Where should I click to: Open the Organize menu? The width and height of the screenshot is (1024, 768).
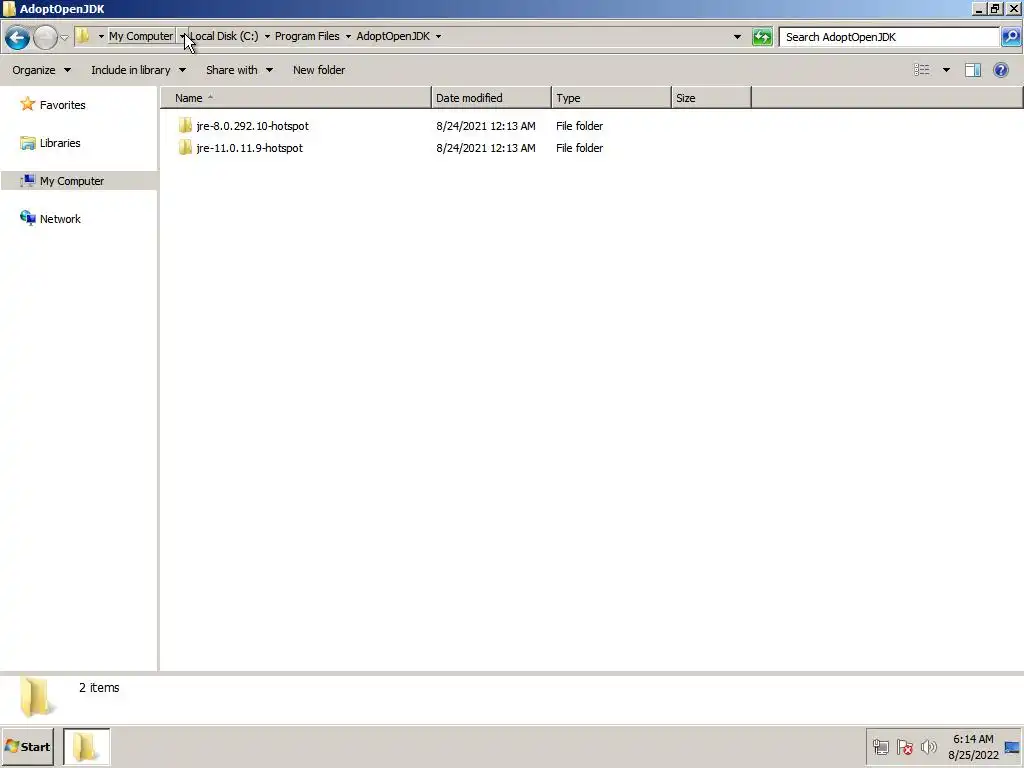(41, 70)
